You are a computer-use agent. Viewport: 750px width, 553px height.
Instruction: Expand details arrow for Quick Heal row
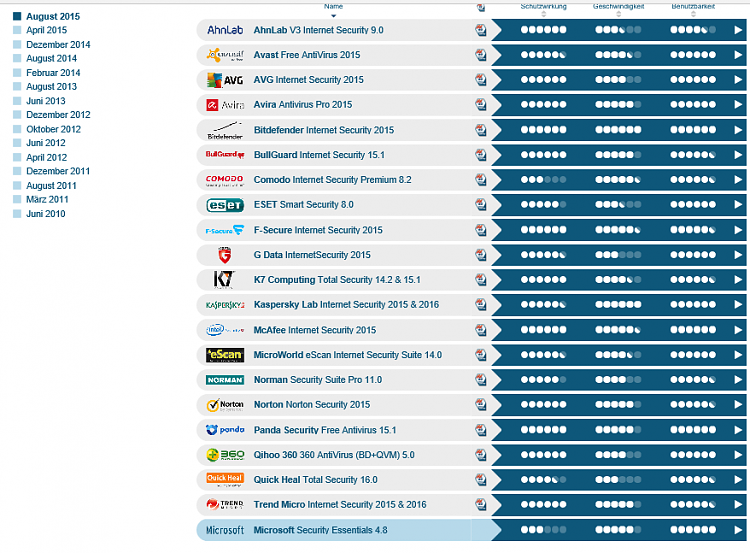point(738,480)
